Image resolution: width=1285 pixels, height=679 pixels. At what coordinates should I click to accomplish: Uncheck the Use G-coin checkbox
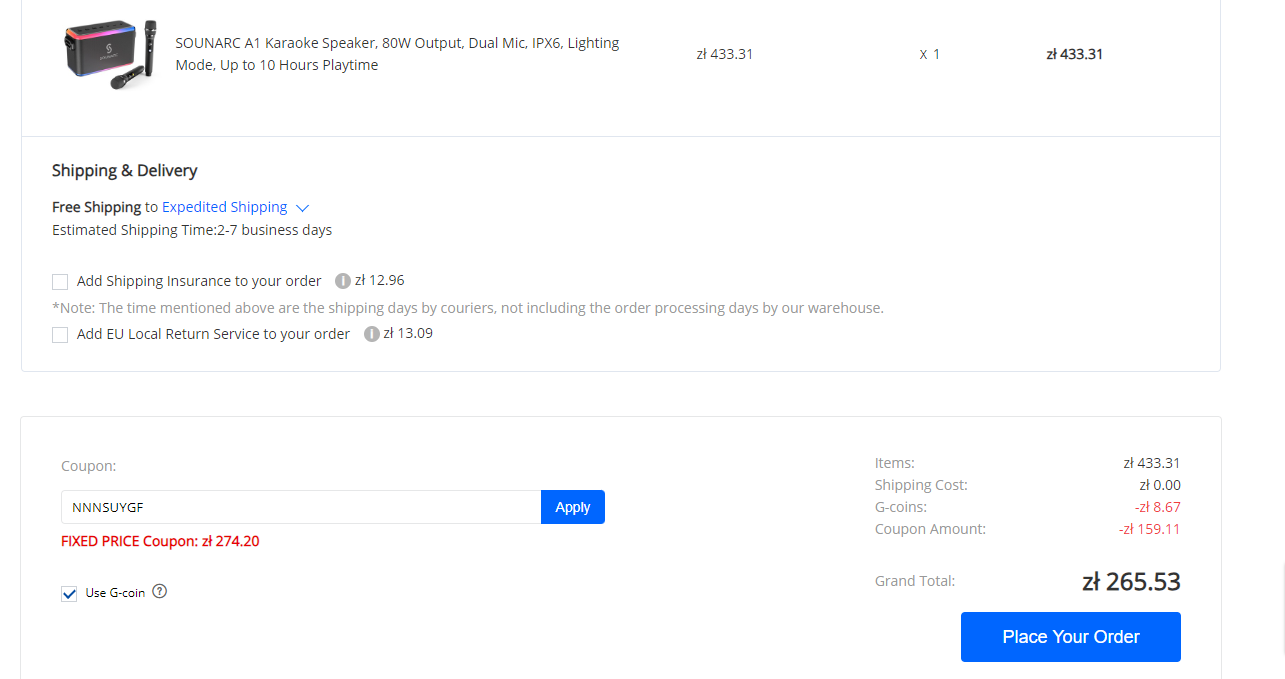tap(69, 593)
